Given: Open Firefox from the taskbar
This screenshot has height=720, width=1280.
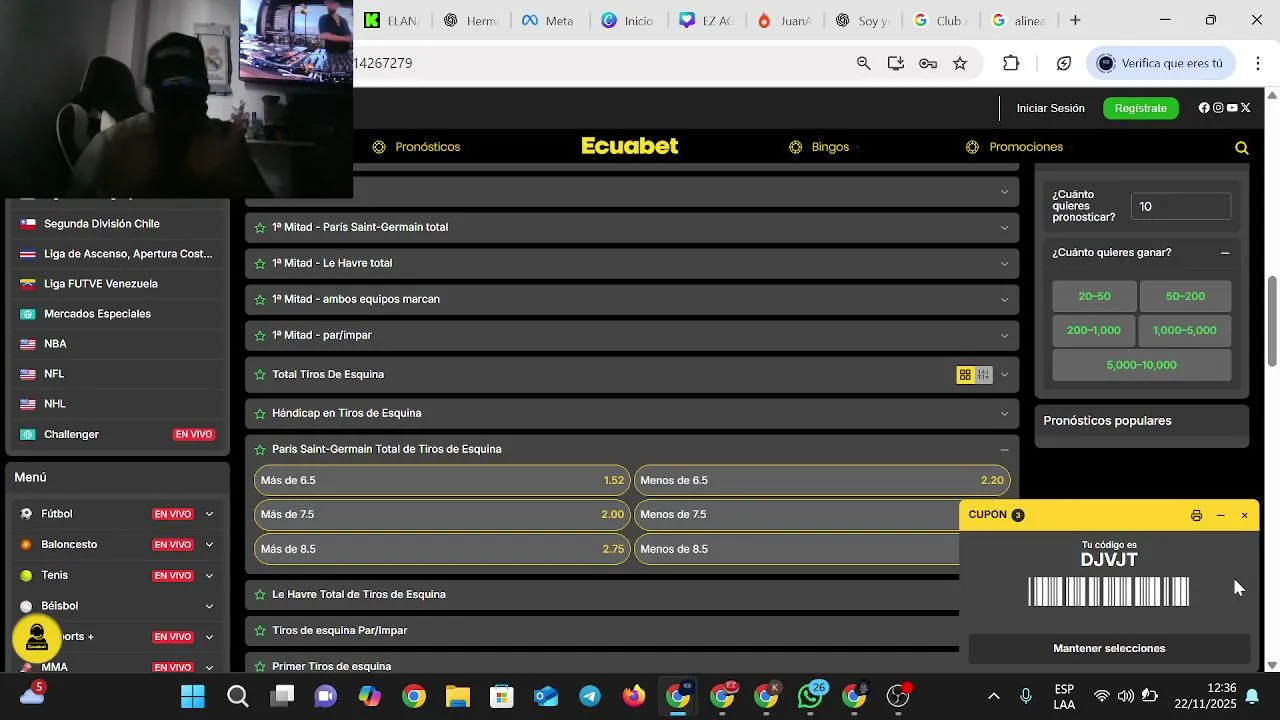Looking at the screenshot, I should (634, 696).
